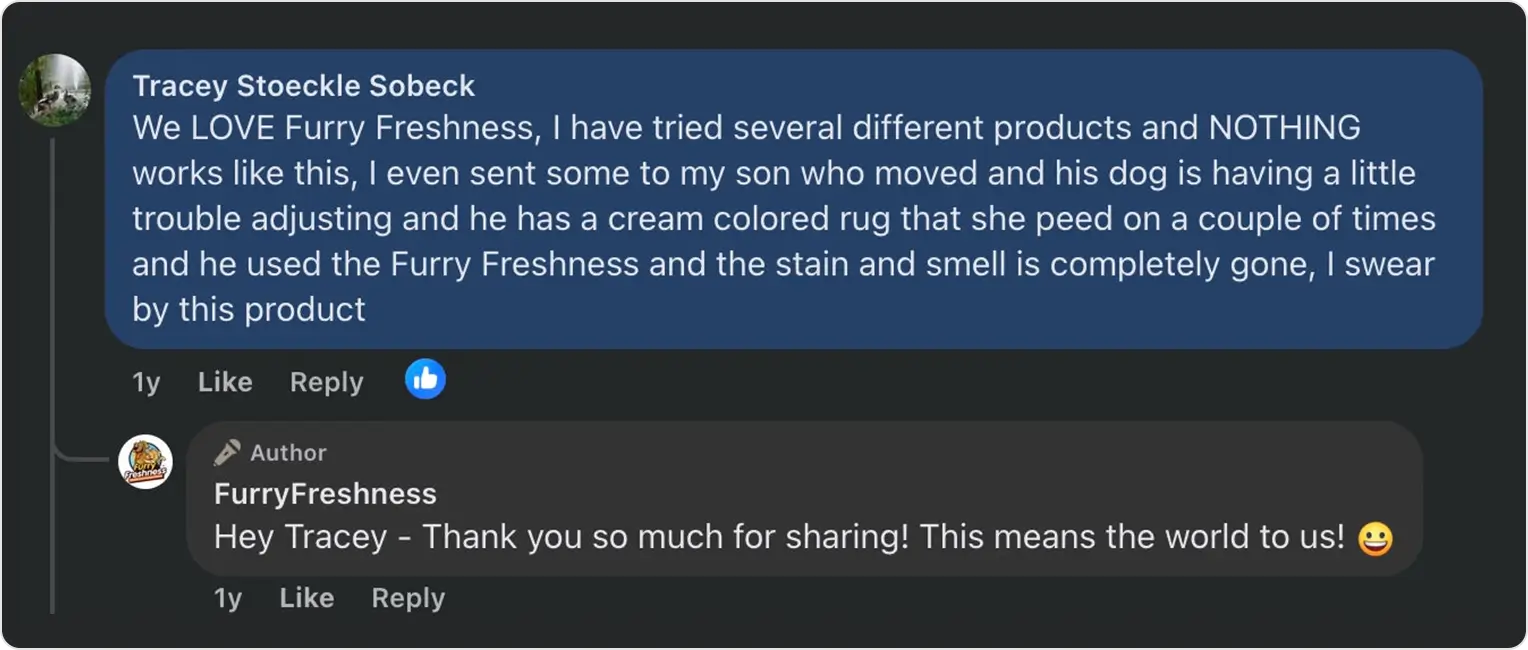Click the "Hey Tracey" greeting text
The width and height of the screenshot is (1528, 650).
300,537
